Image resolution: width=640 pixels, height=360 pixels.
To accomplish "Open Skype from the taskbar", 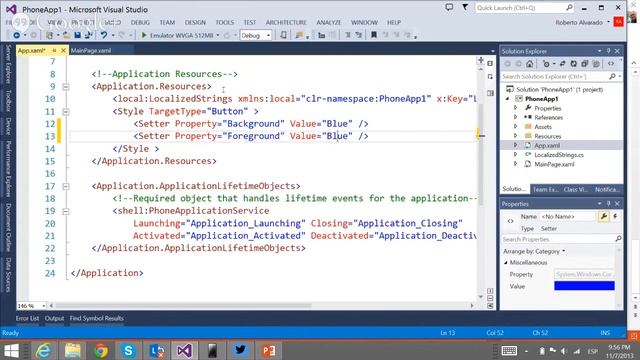I will (x=128, y=351).
